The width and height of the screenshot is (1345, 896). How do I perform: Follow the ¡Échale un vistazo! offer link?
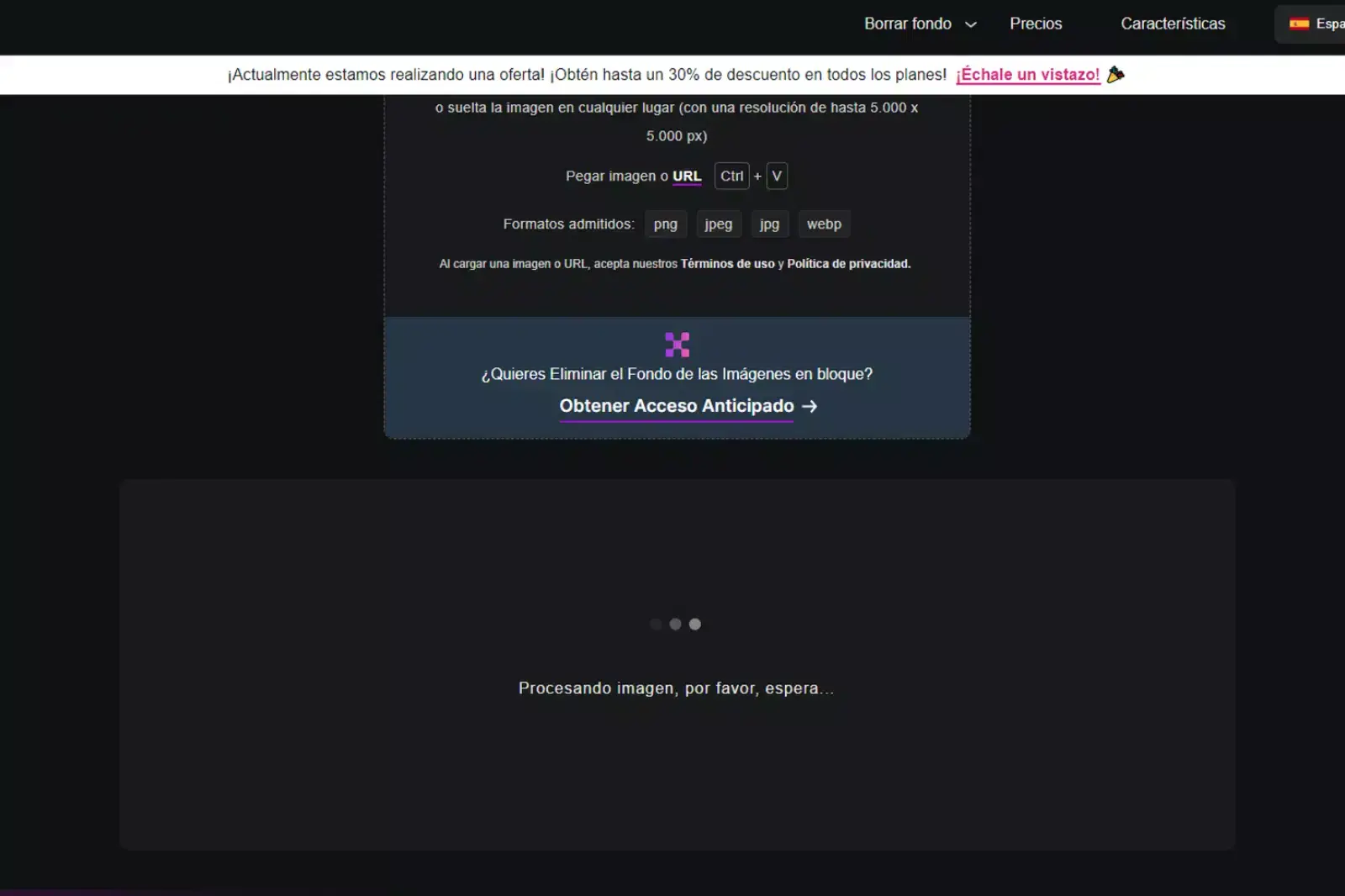tap(1027, 75)
